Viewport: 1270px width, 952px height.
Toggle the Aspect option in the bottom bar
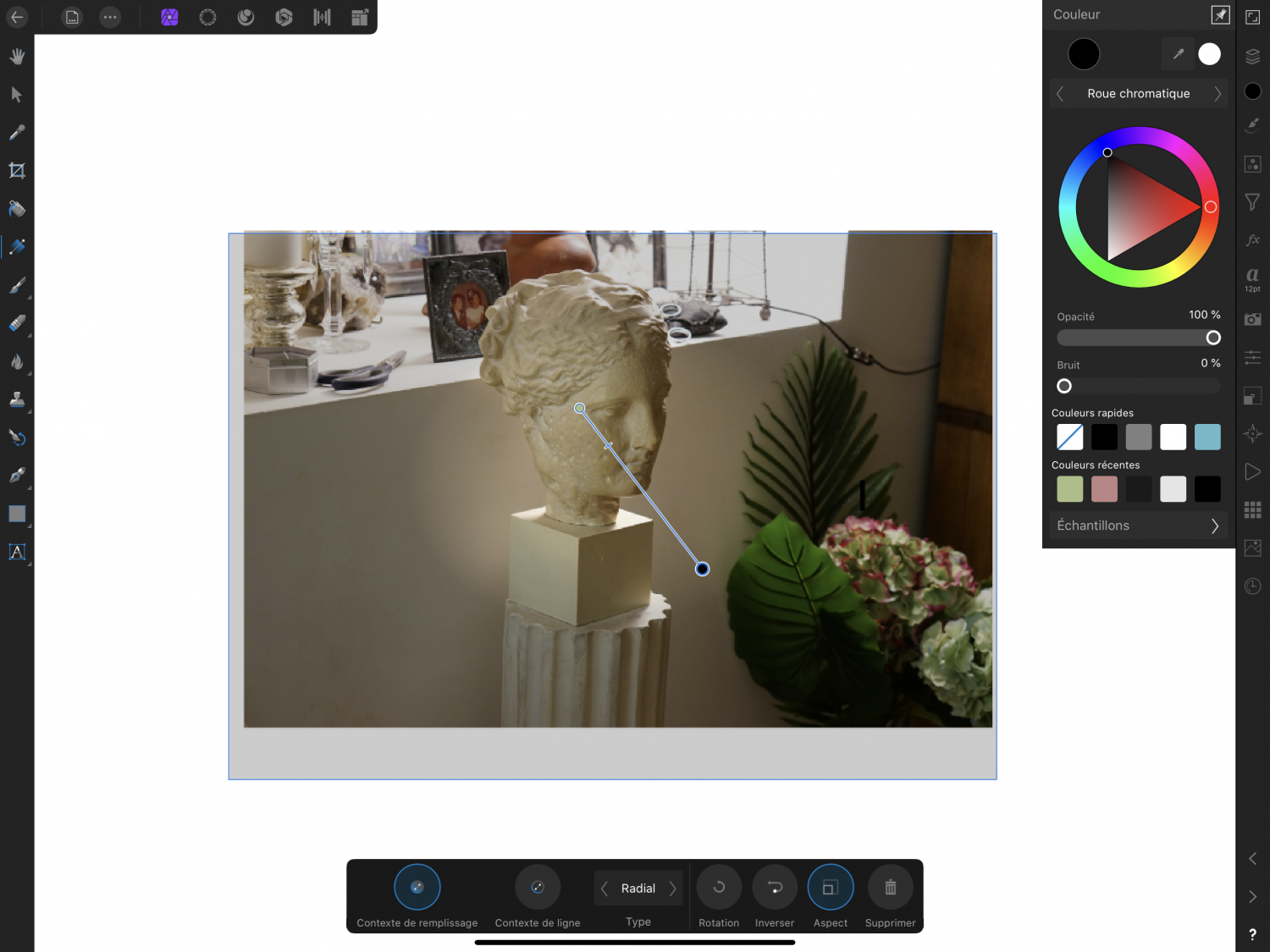coord(830,887)
